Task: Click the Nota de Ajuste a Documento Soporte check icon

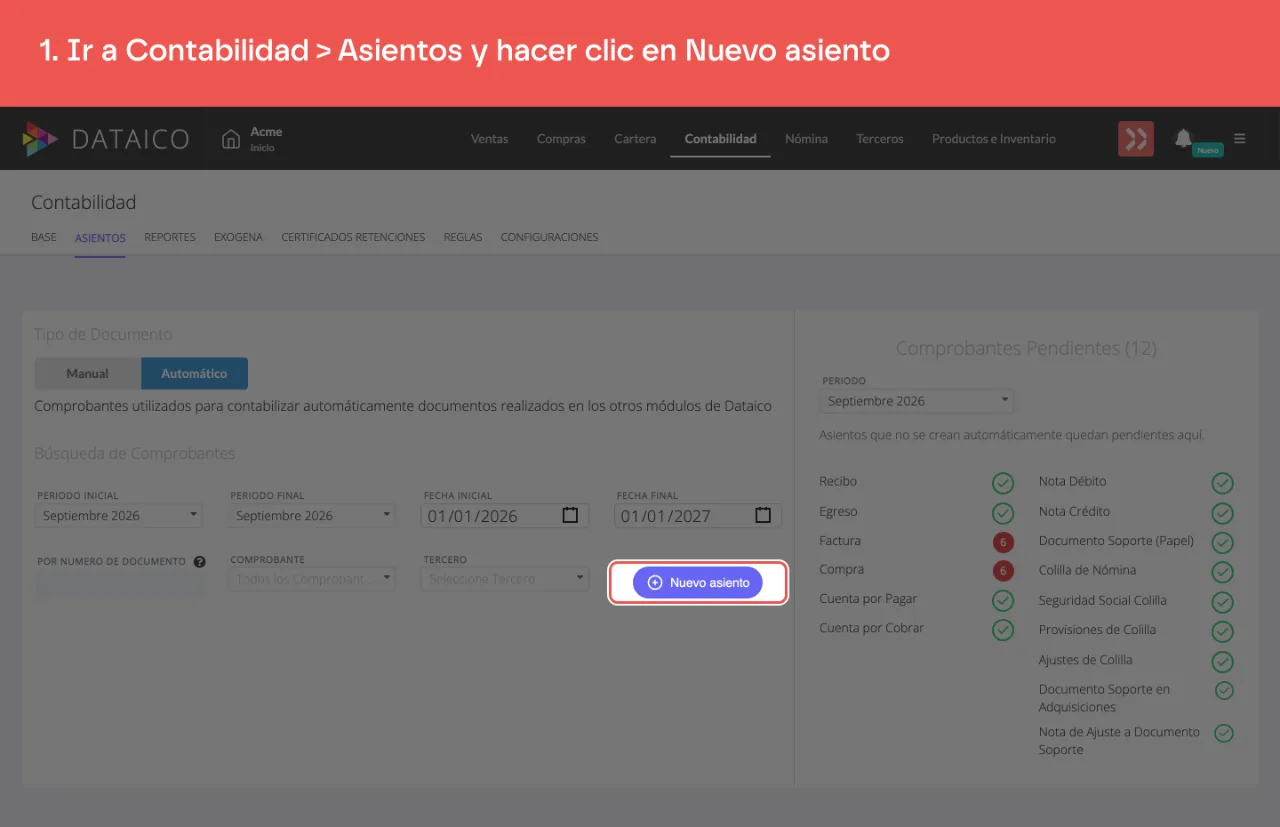Action: coord(1224,734)
